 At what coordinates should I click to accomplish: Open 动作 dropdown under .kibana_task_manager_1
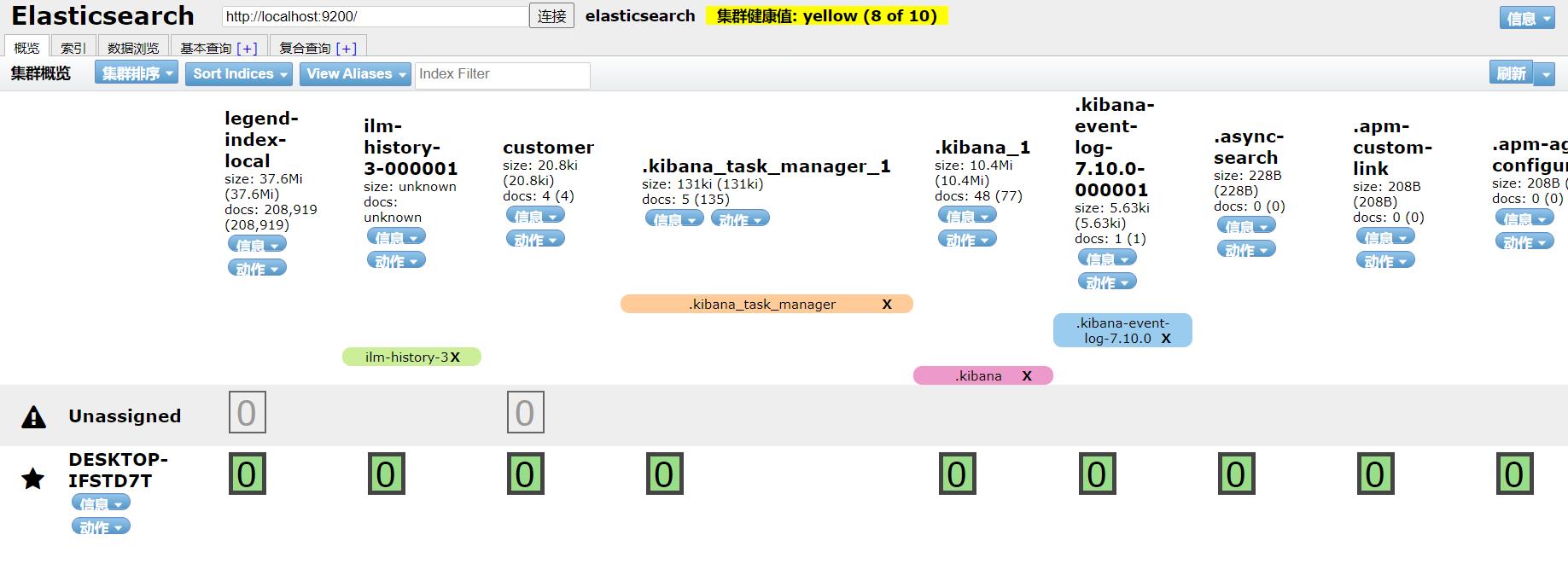point(740,219)
